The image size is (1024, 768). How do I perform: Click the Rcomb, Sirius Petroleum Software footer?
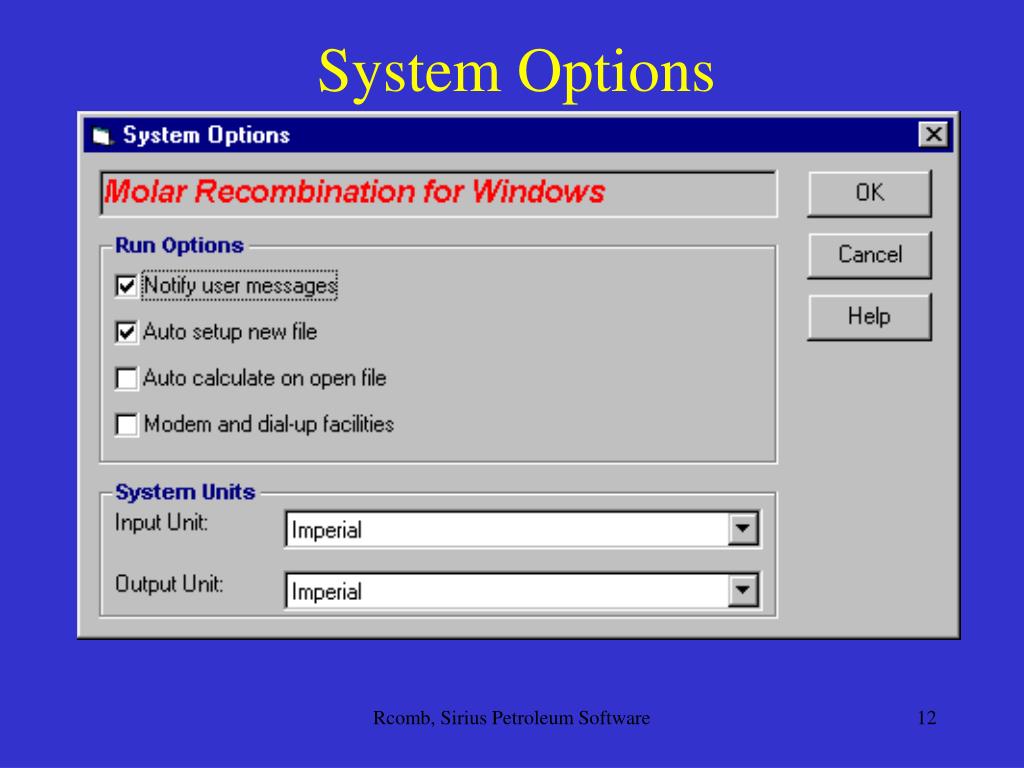(x=511, y=718)
